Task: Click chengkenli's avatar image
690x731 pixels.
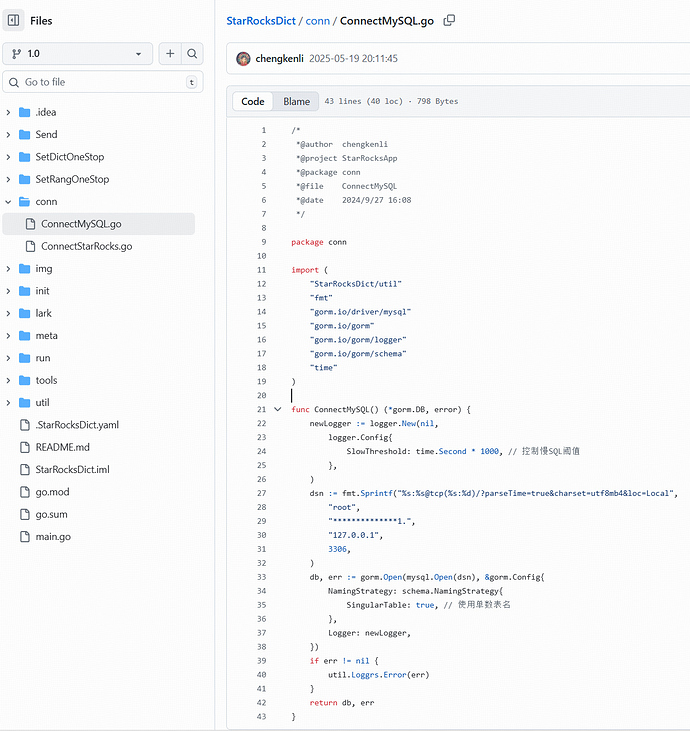Action: coord(243,59)
